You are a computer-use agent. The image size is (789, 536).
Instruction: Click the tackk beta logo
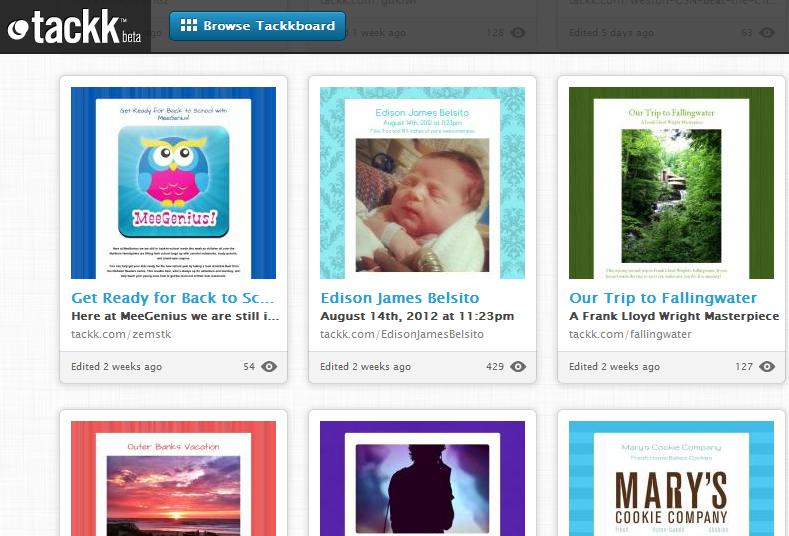tap(74, 26)
